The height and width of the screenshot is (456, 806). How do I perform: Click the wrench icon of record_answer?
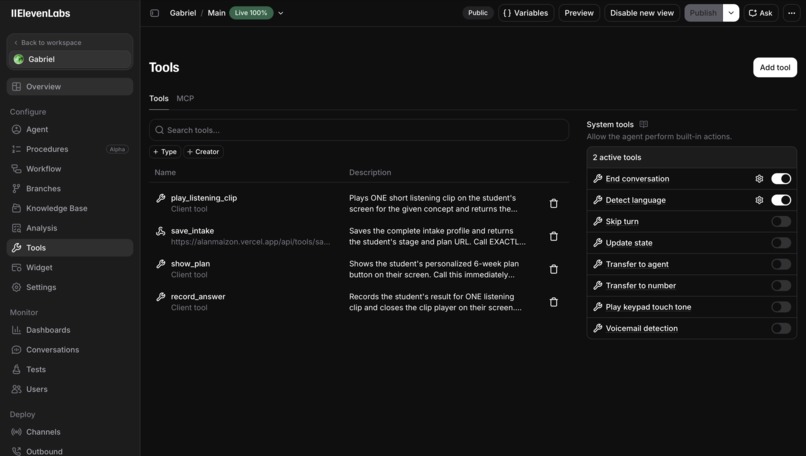click(161, 297)
